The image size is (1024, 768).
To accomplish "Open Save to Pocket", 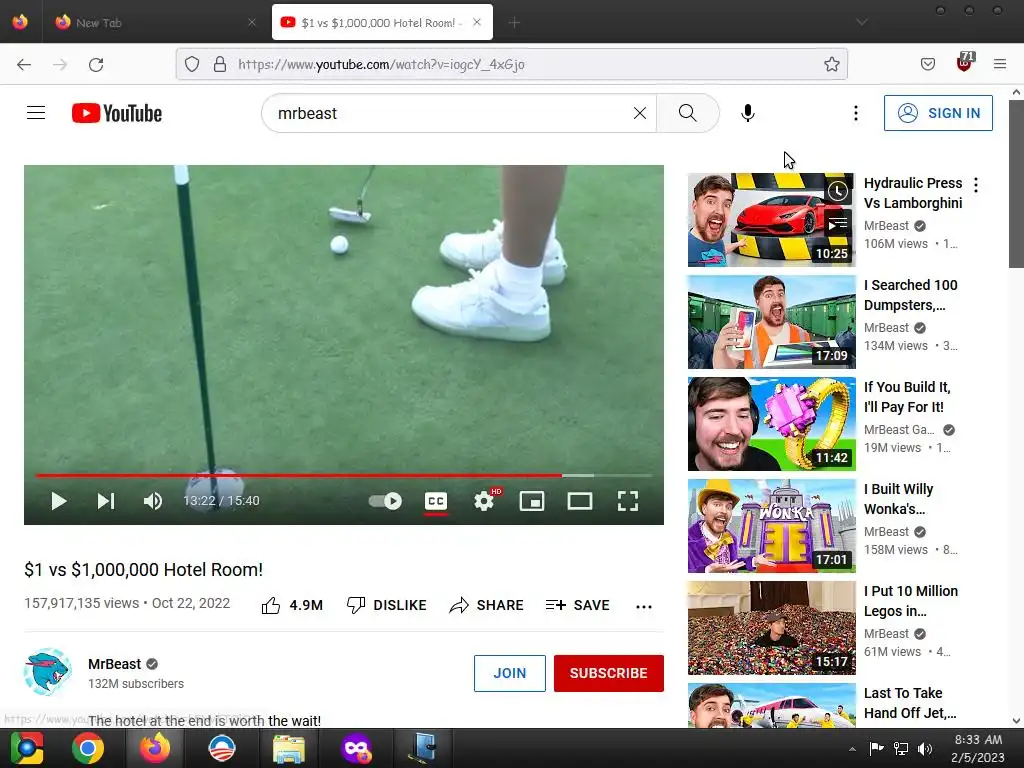I will [928, 64].
